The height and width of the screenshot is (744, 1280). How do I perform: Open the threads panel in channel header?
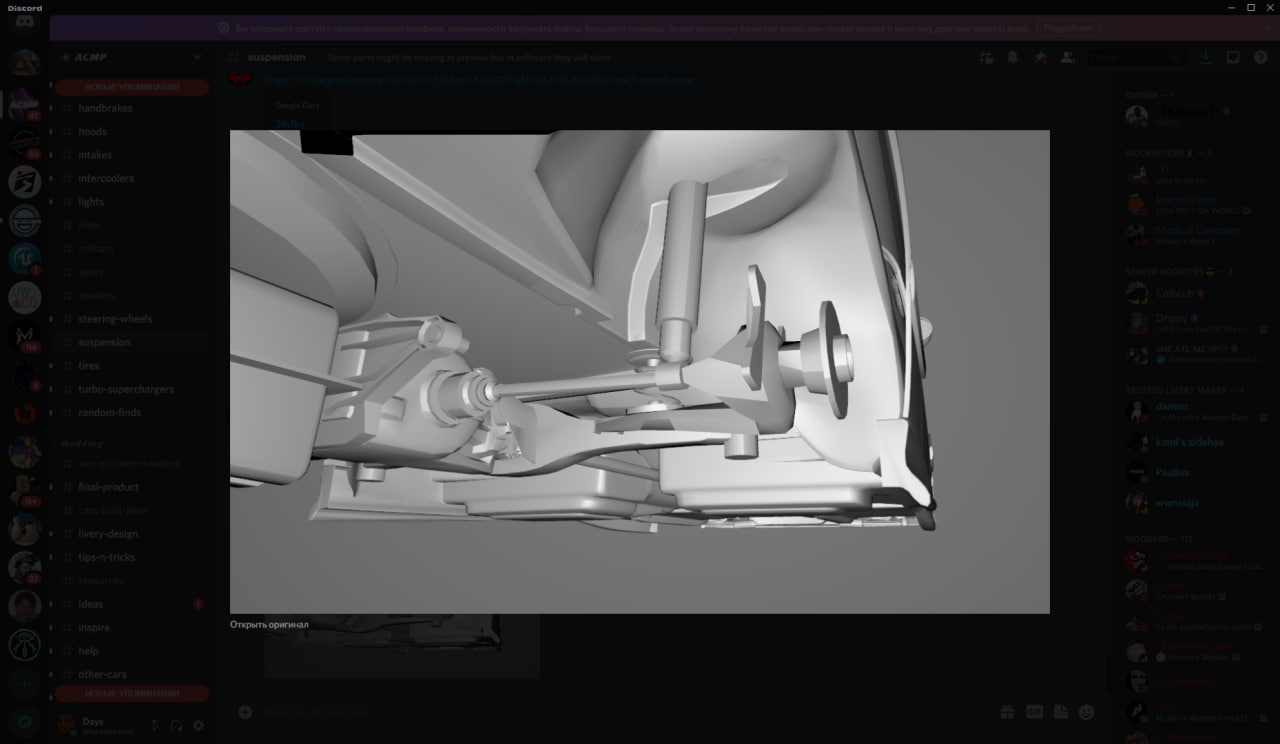(x=986, y=58)
